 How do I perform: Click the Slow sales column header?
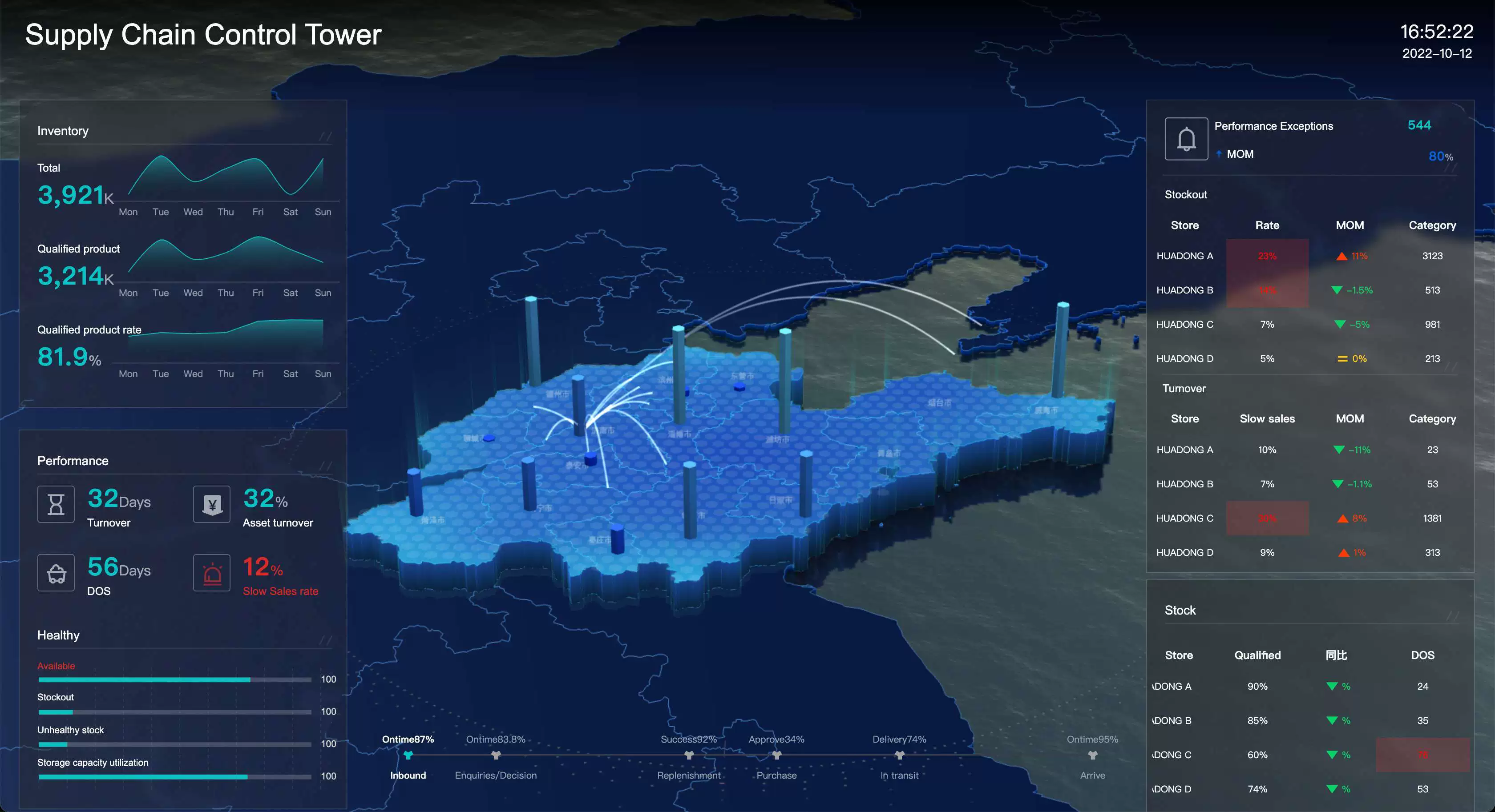pyautogui.click(x=1267, y=419)
